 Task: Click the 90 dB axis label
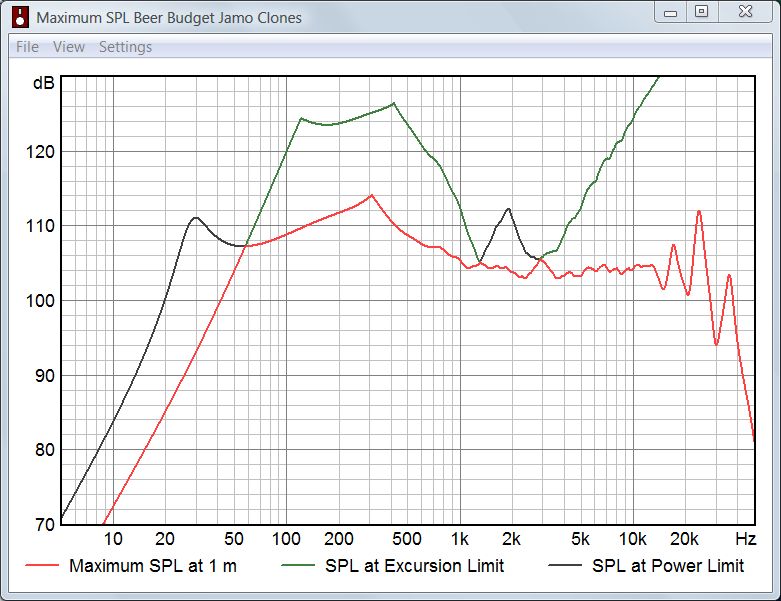click(44, 375)
